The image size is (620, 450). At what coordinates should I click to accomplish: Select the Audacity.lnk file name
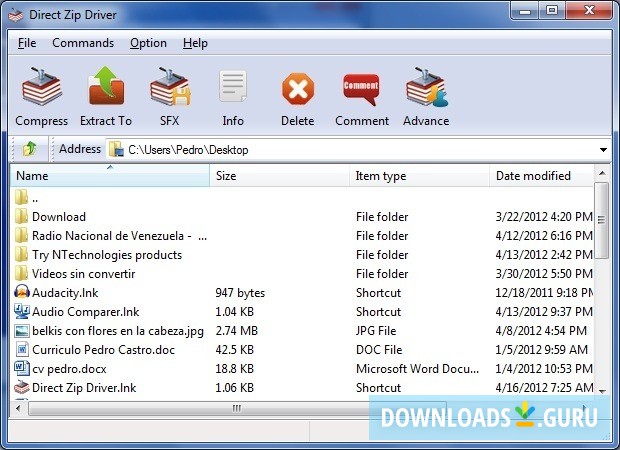click(x=65, y=293)
